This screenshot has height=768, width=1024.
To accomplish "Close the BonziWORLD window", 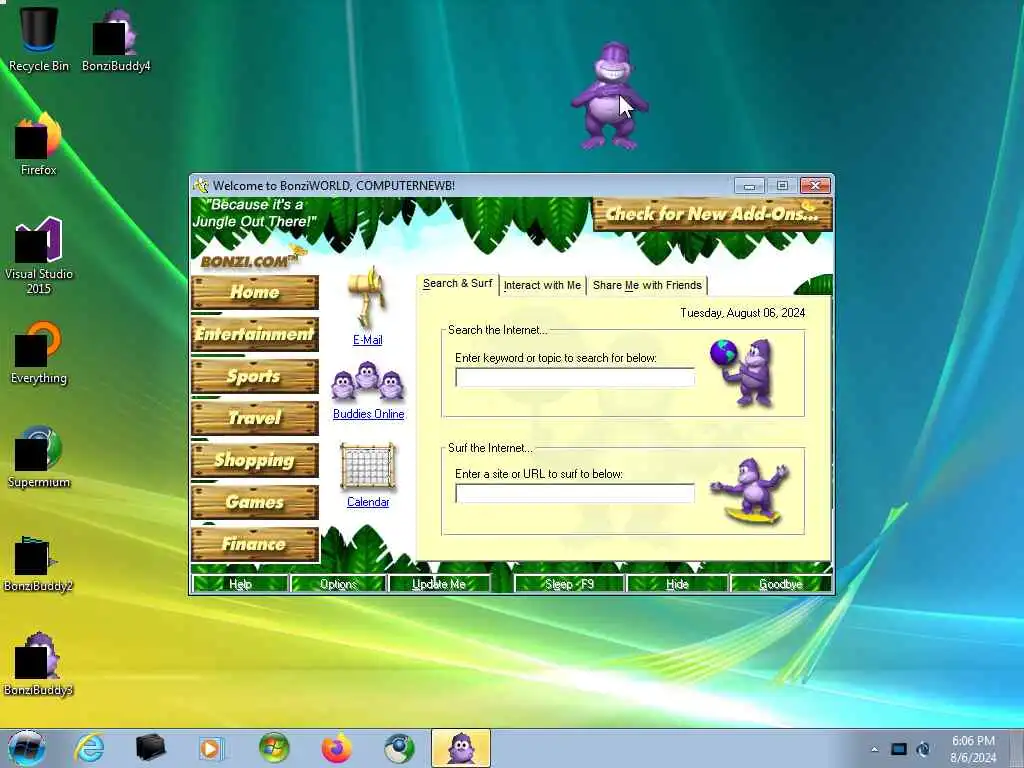I will 815,186.
